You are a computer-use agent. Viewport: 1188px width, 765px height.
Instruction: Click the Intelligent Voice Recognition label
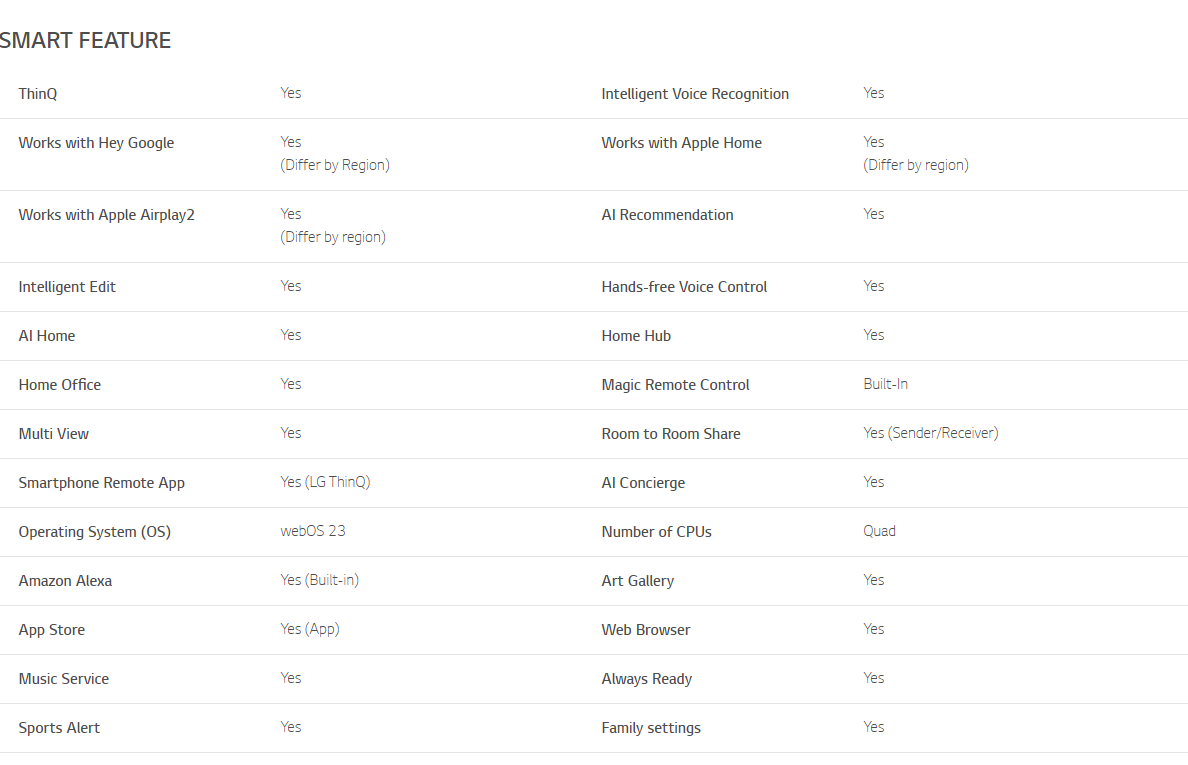click(x=695, y=94)
